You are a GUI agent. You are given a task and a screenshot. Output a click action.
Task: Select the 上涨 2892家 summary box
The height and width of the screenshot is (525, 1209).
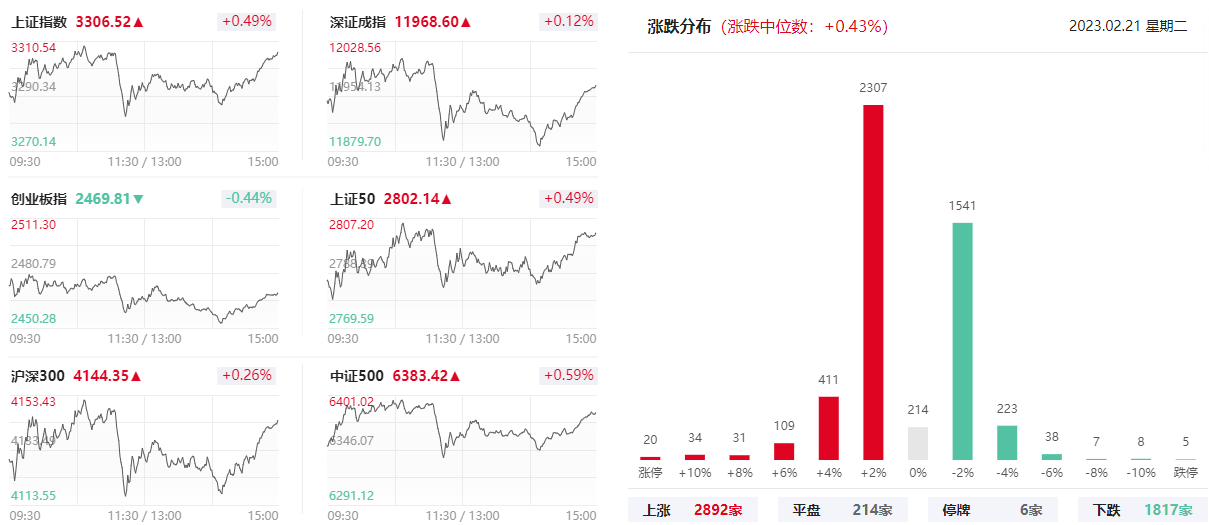pos(693,510)
